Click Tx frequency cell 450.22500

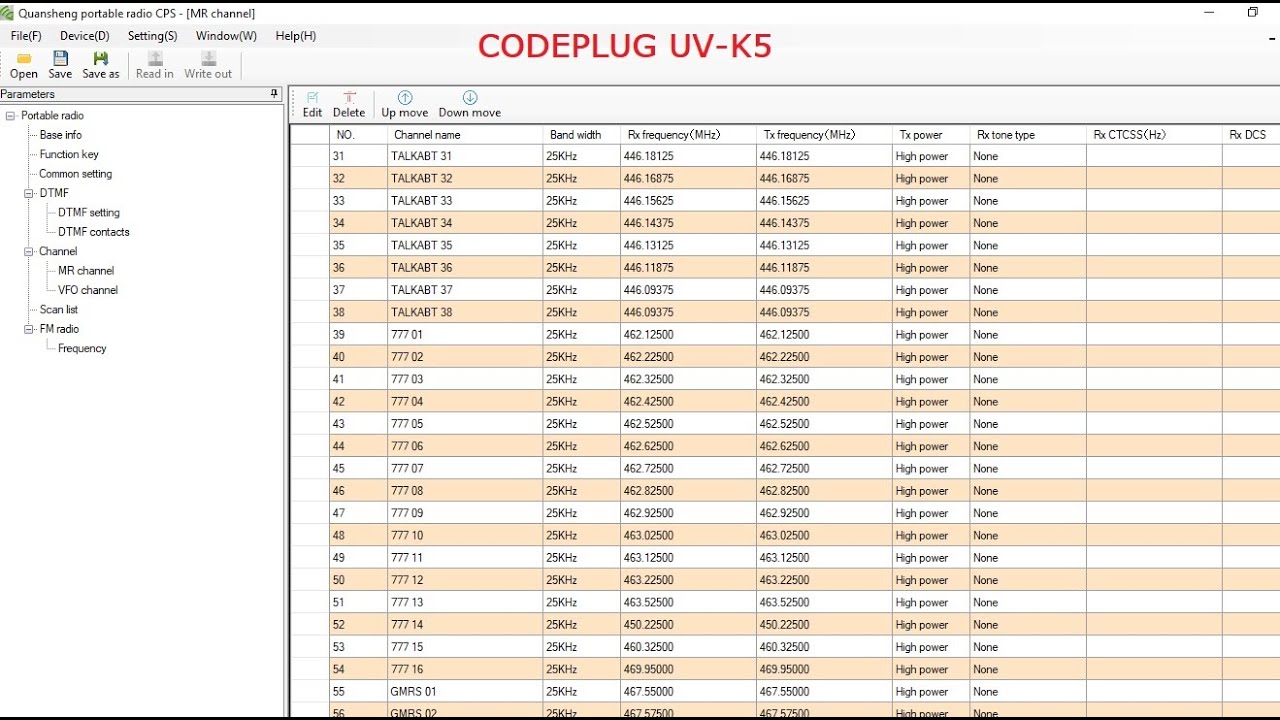[825, 625]
